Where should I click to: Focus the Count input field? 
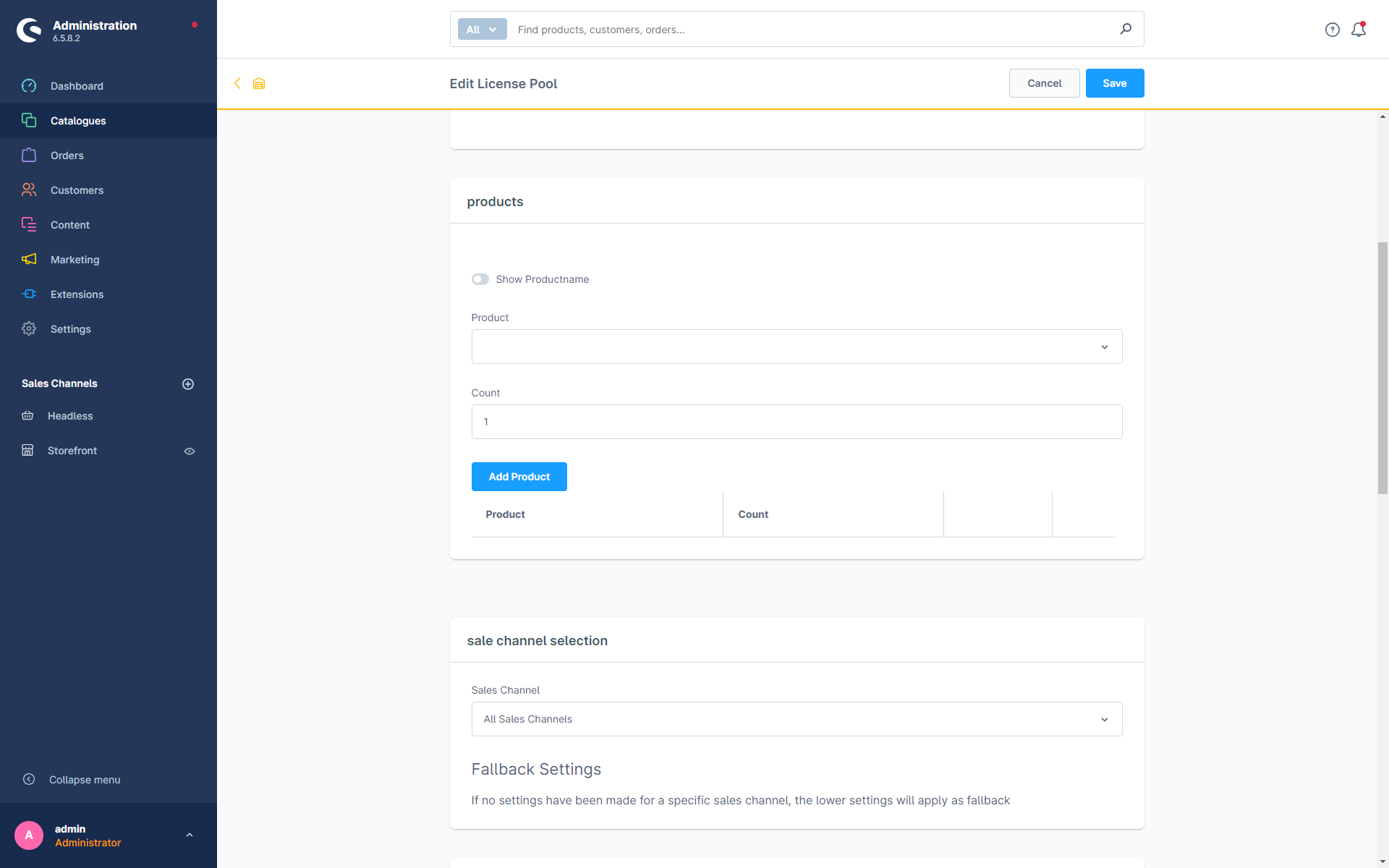point(797,422)
